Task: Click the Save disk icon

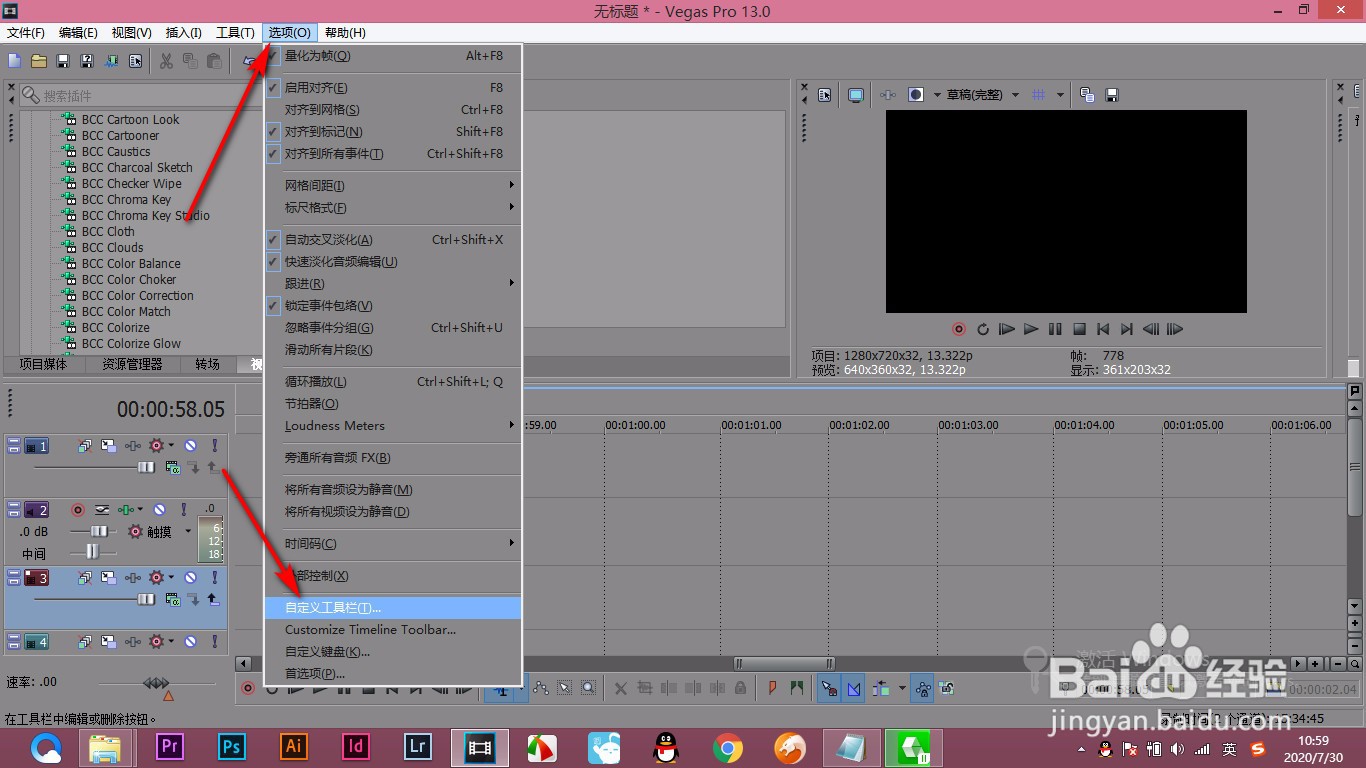Action: click(x=63, y=61)
